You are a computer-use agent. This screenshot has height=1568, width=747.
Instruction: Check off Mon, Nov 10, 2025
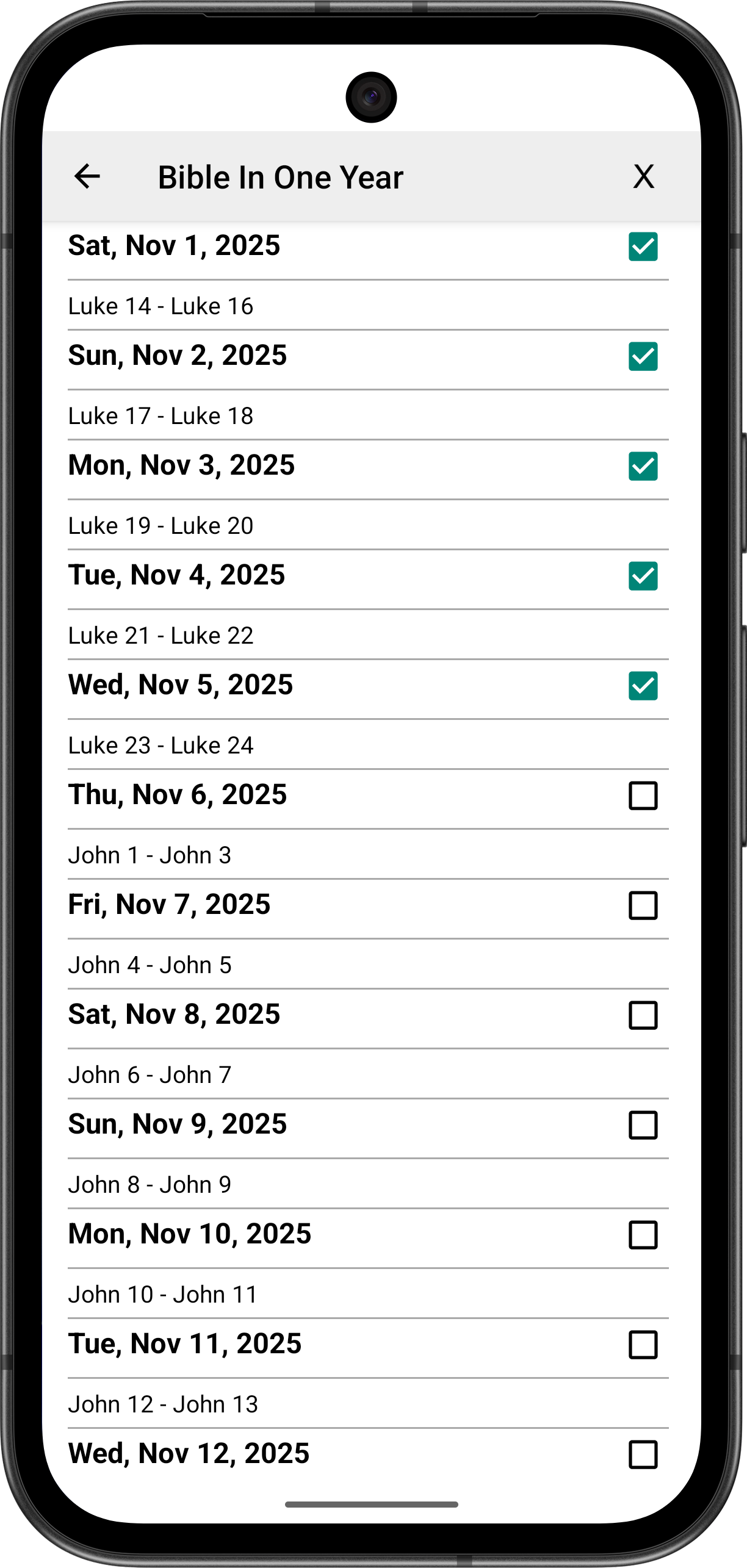[643, 1235]
